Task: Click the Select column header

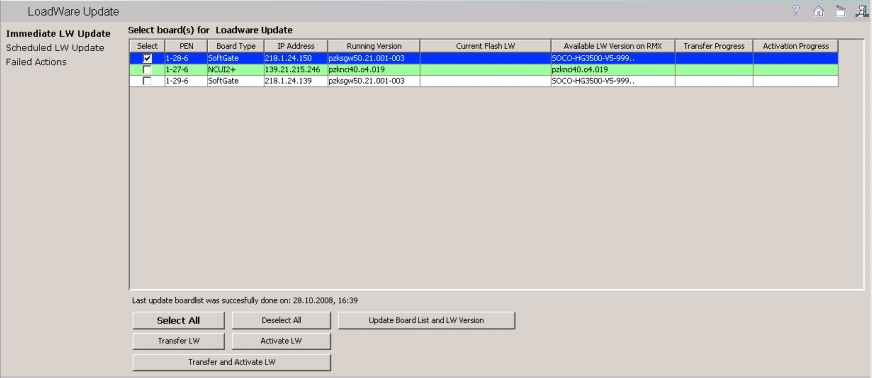Action: [x=147, y=46]
